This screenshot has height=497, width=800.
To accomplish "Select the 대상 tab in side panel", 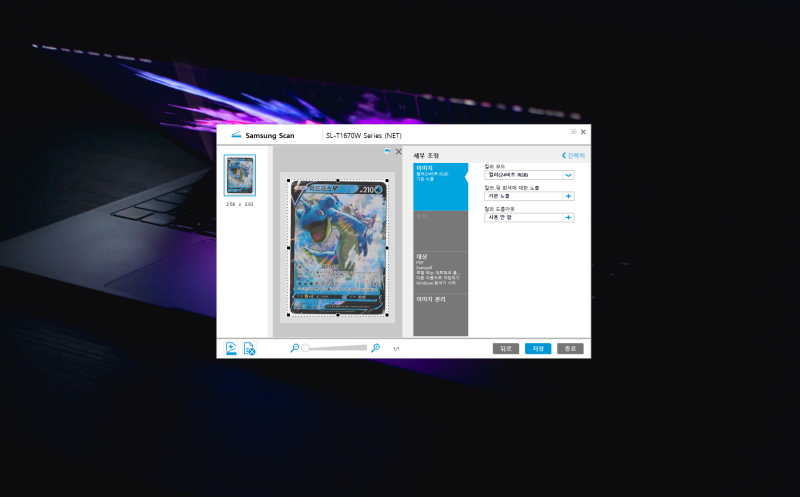I will click(x=440, y=272).
